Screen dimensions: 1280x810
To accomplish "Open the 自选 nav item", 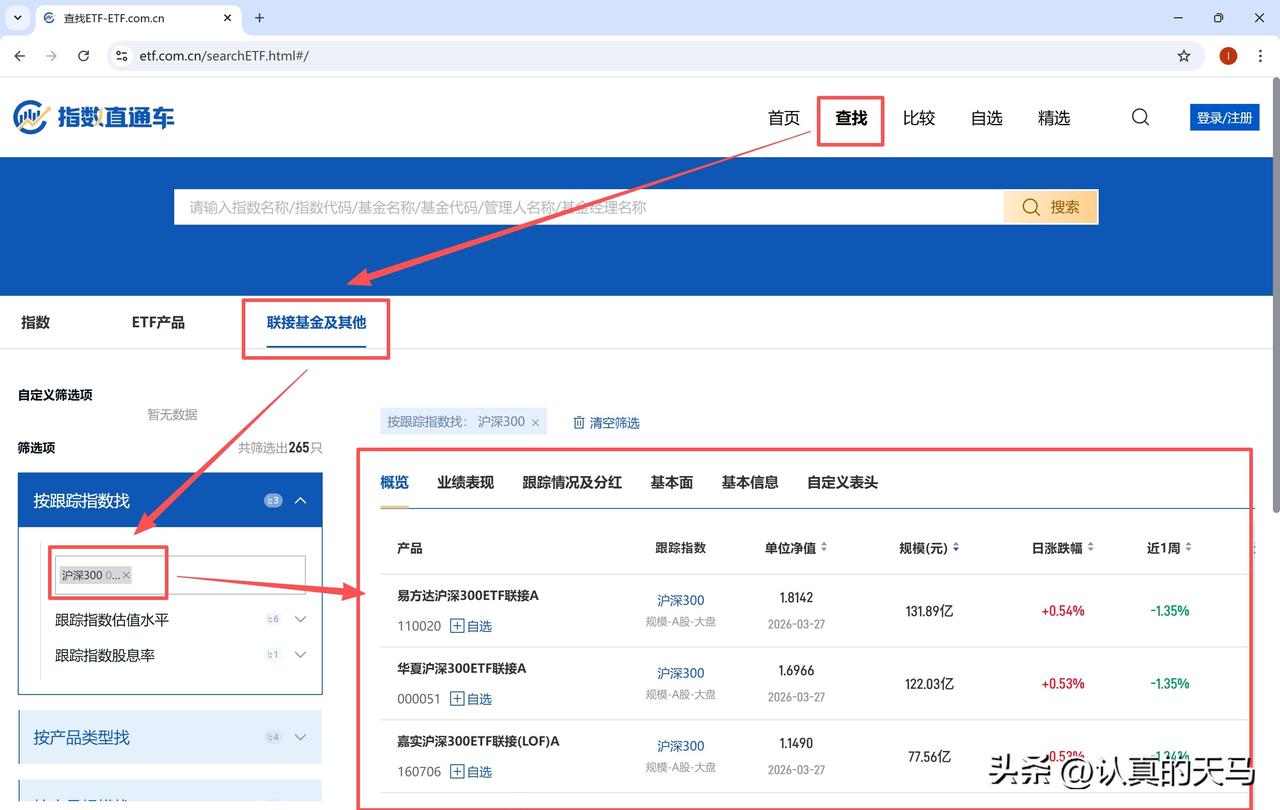I will pyautogui.click(x=986, y=118).
